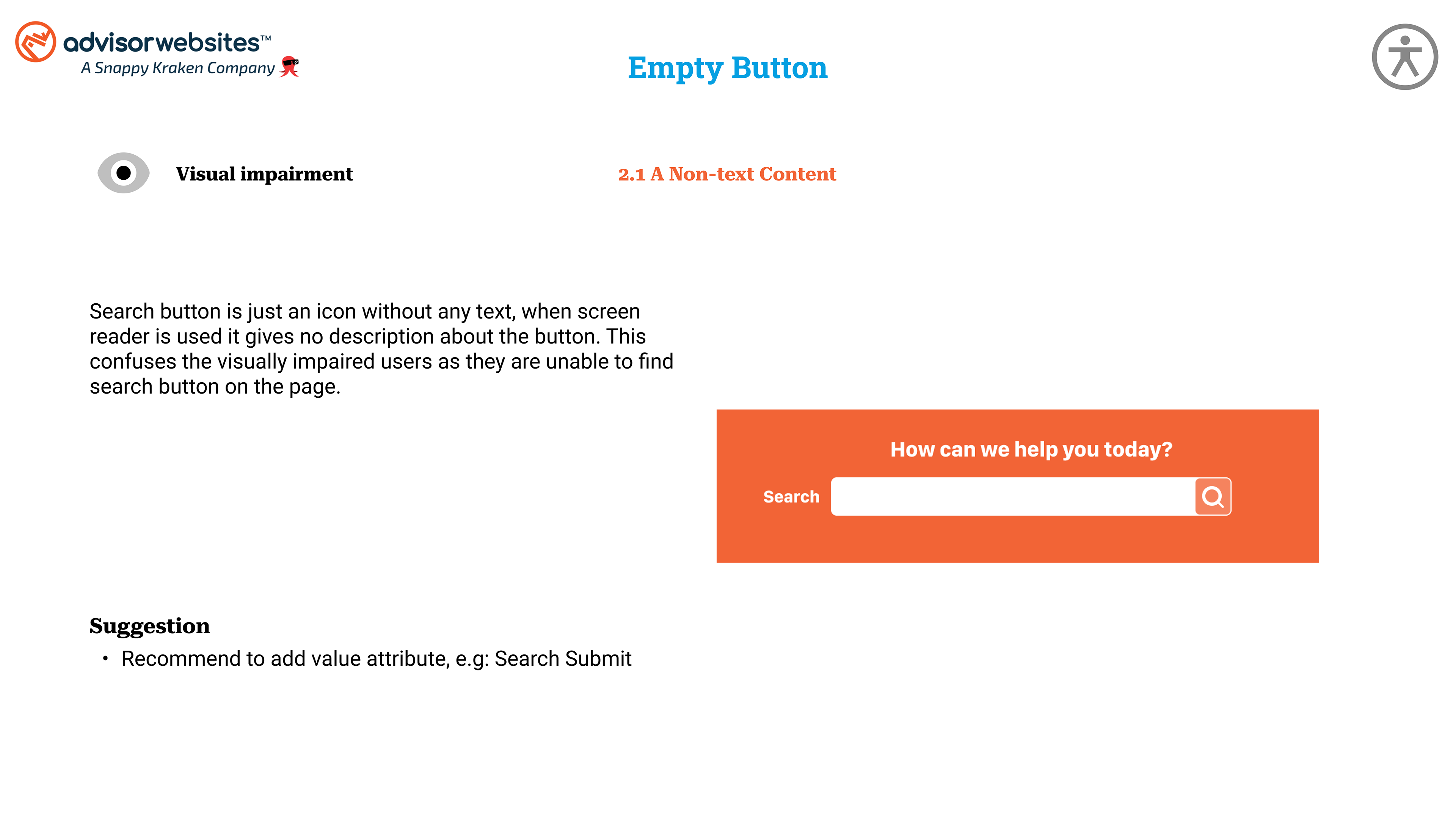Open the "2.1 A Non-text Content" heading
Image resolution: width=1456 pixels, height=819 pixels.
point(727,174)
